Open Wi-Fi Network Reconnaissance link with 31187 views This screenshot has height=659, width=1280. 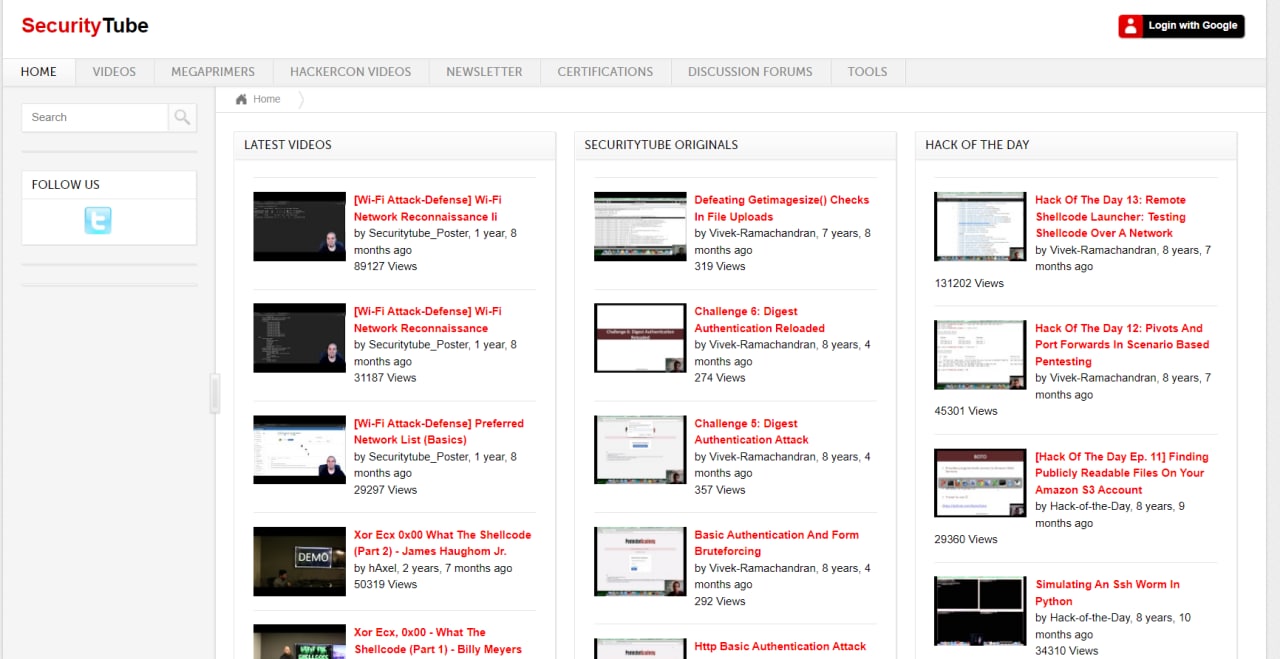(428, 320)
